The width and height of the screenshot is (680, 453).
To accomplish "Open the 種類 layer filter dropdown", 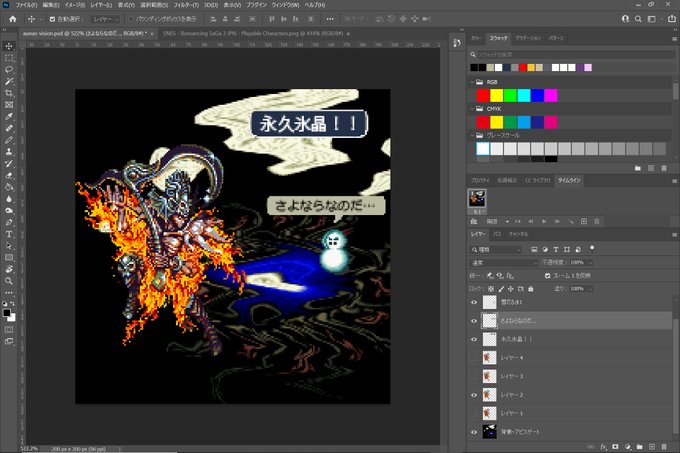I will coord(496,250).
